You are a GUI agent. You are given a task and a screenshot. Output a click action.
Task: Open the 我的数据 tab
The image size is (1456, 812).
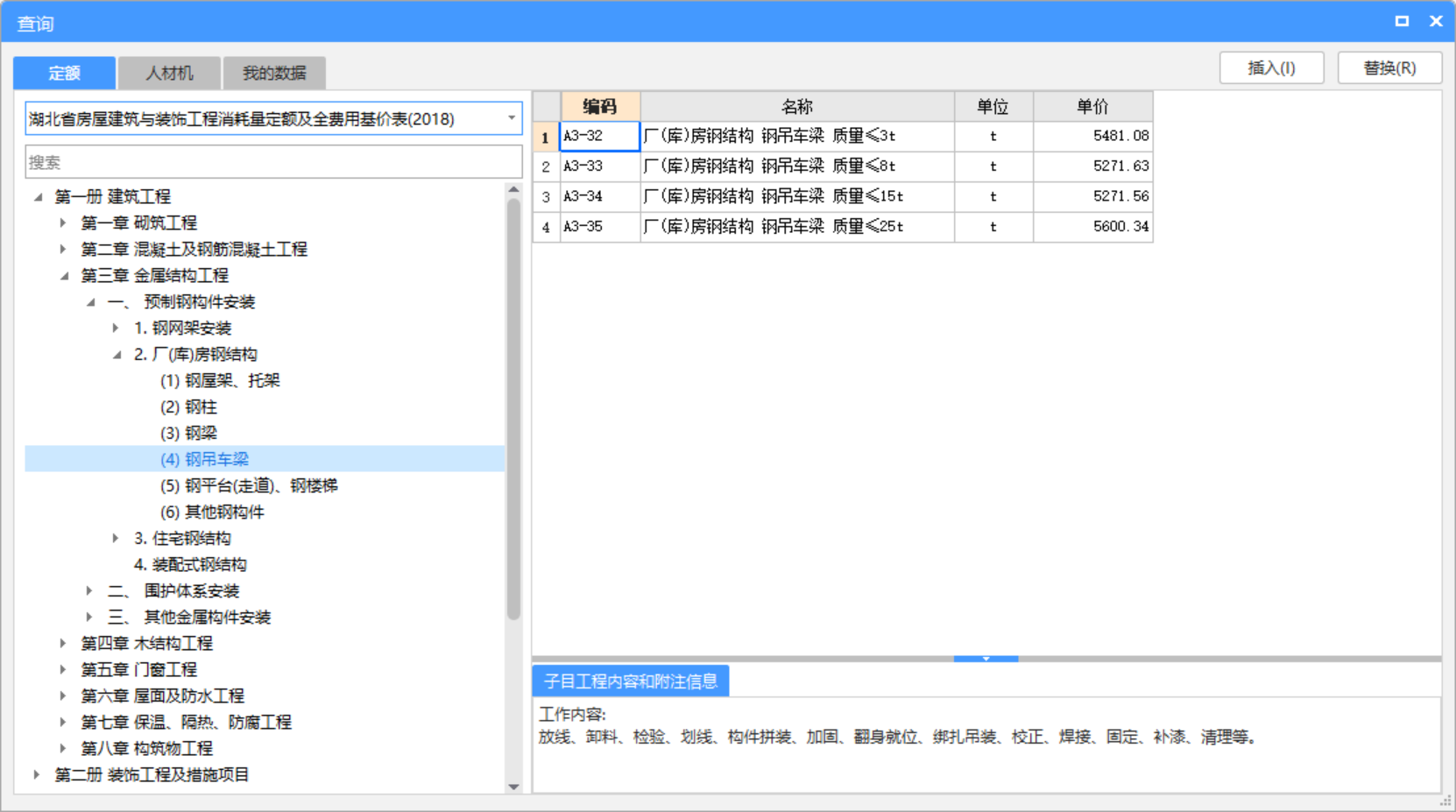[x=274, y=73]
